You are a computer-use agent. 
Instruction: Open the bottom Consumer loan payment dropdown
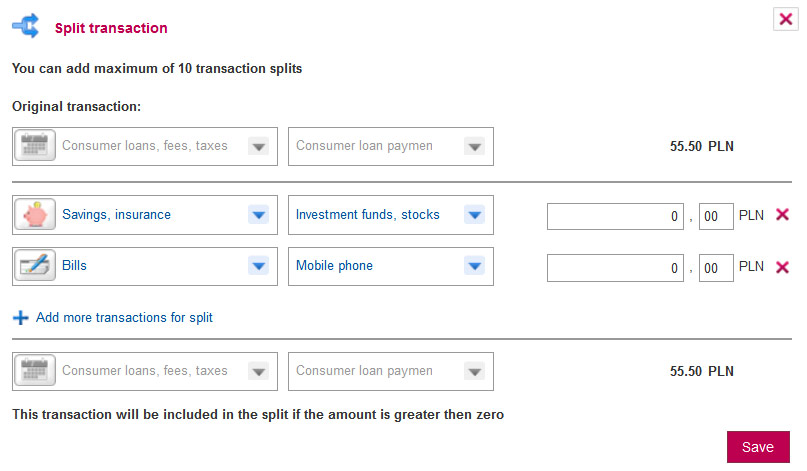474,371
